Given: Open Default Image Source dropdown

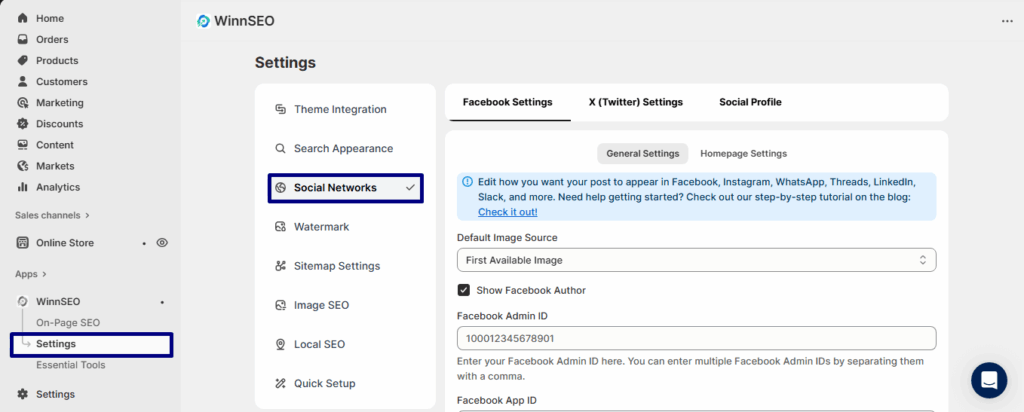Looking at the screenshot, I should coord(696,260).
